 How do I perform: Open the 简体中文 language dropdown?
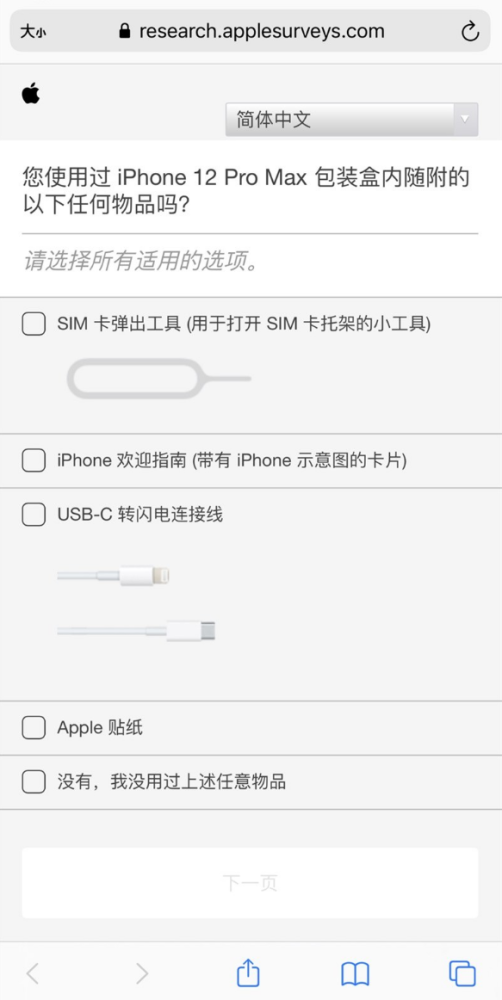point(351,119)
